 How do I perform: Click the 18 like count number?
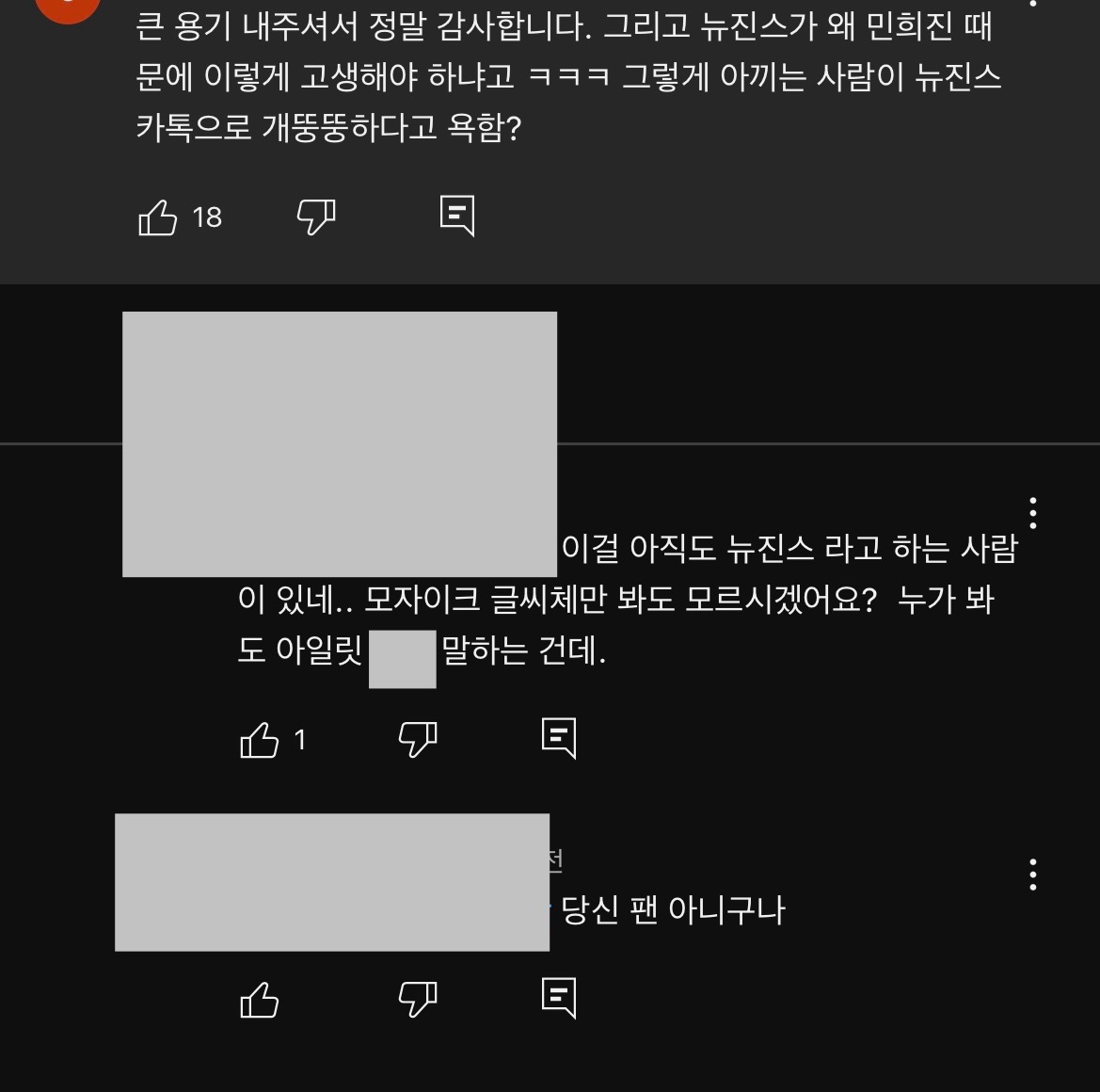pyautogui.click(x=207, y=217)
